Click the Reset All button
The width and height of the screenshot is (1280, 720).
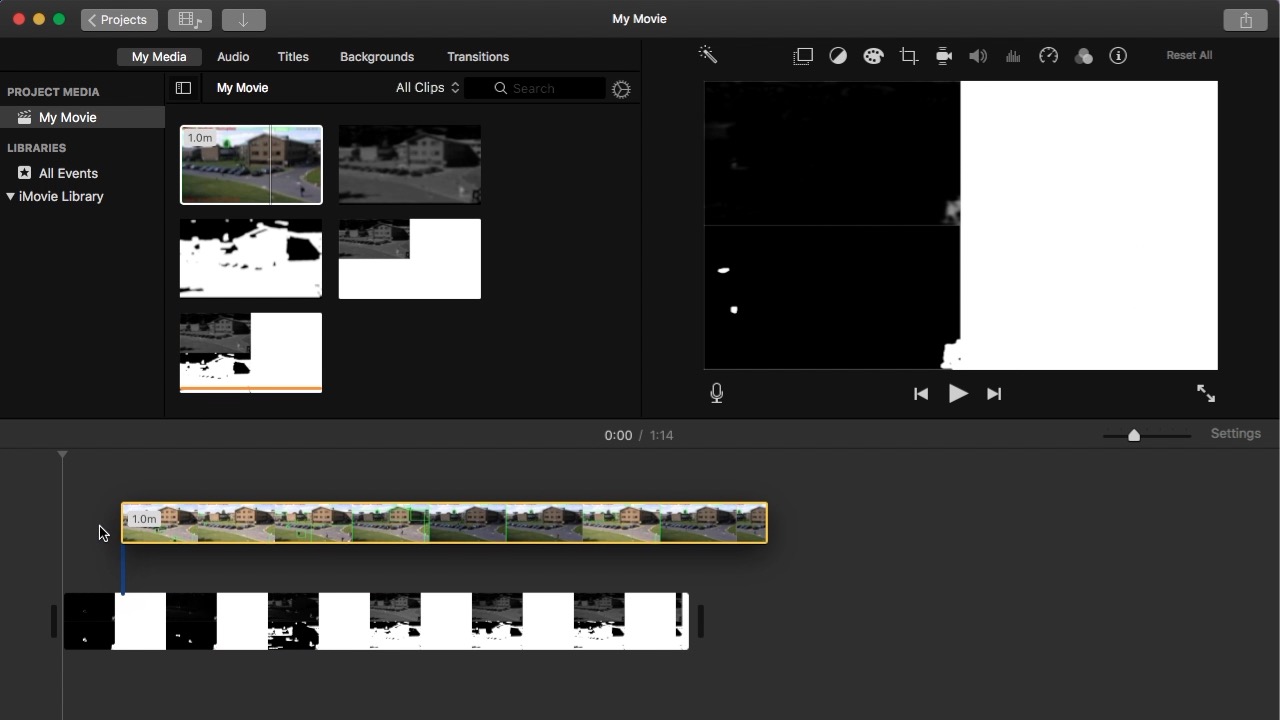[1189, 55]
